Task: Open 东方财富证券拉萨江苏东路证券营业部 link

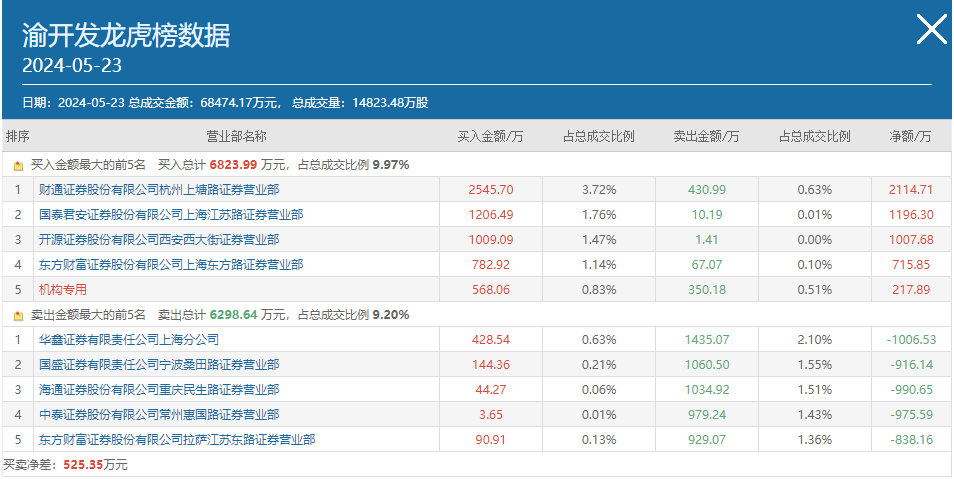Action: pos(177,439)
